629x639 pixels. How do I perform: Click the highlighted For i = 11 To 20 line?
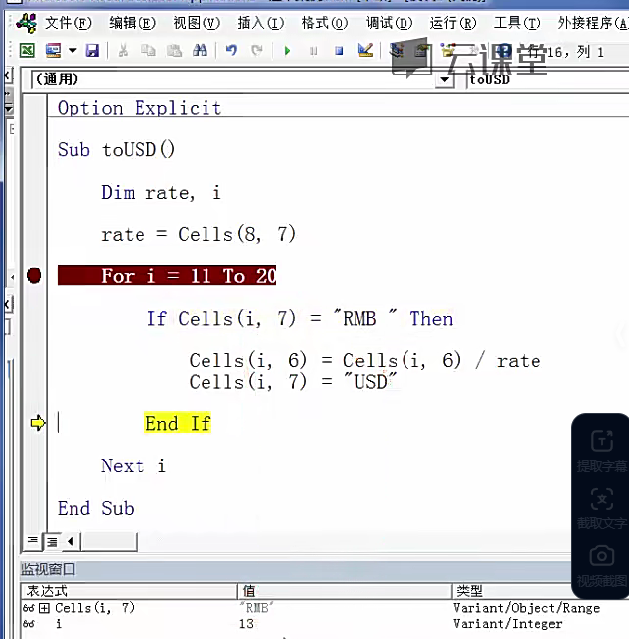(x=167, y=275)
